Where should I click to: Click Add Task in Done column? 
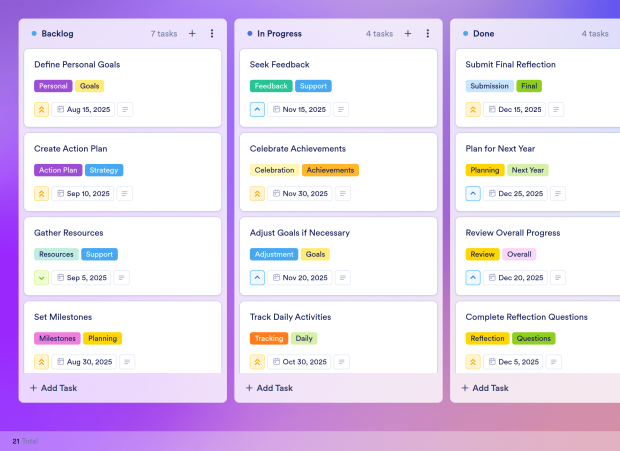coord(485,388)
